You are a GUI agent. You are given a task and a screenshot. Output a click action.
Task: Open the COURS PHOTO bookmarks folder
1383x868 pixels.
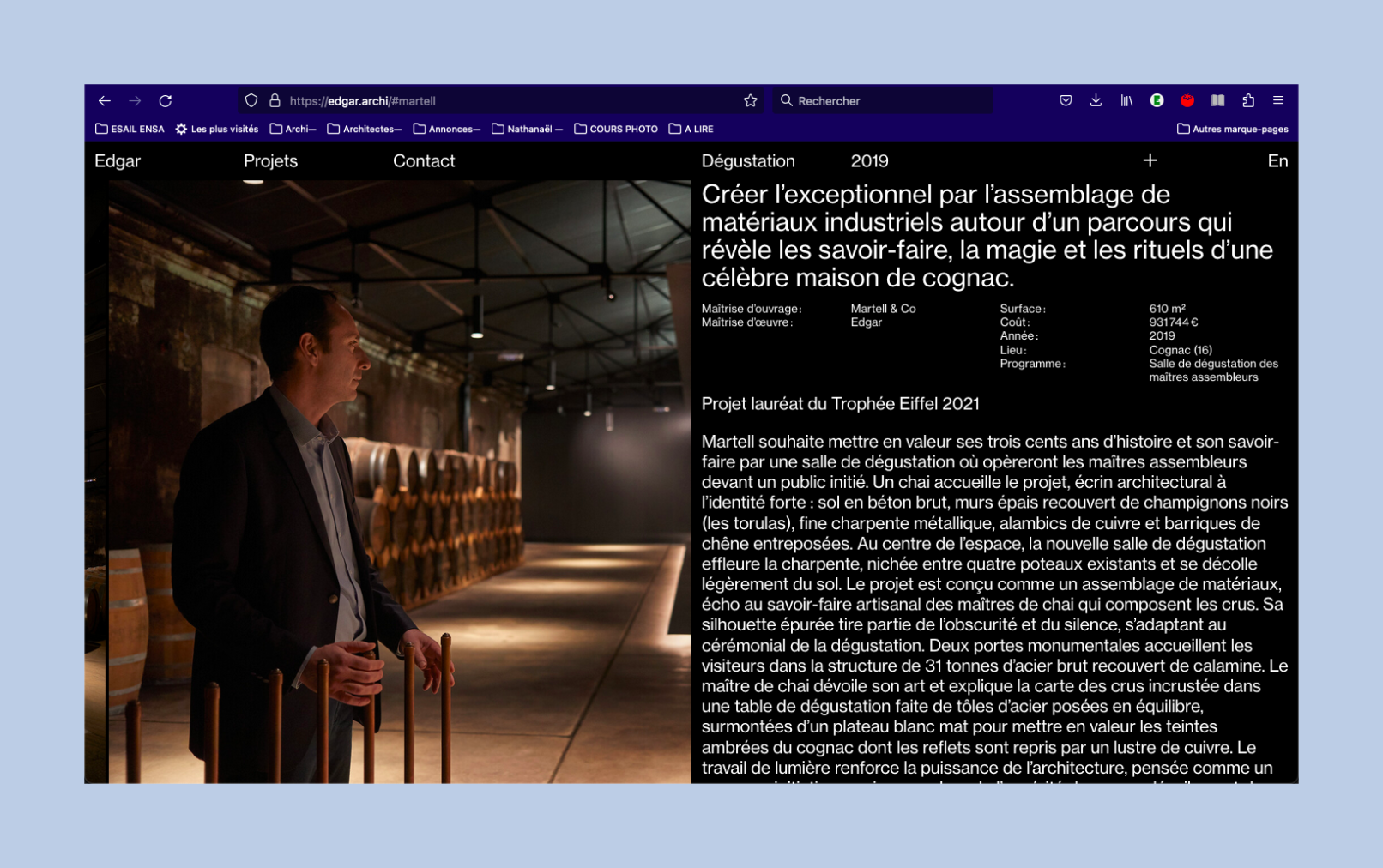[x=616, y=130]
